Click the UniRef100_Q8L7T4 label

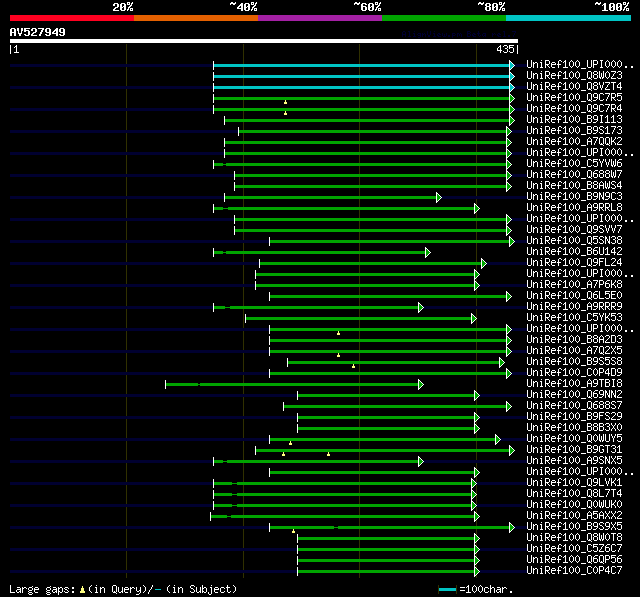(574, 494)
